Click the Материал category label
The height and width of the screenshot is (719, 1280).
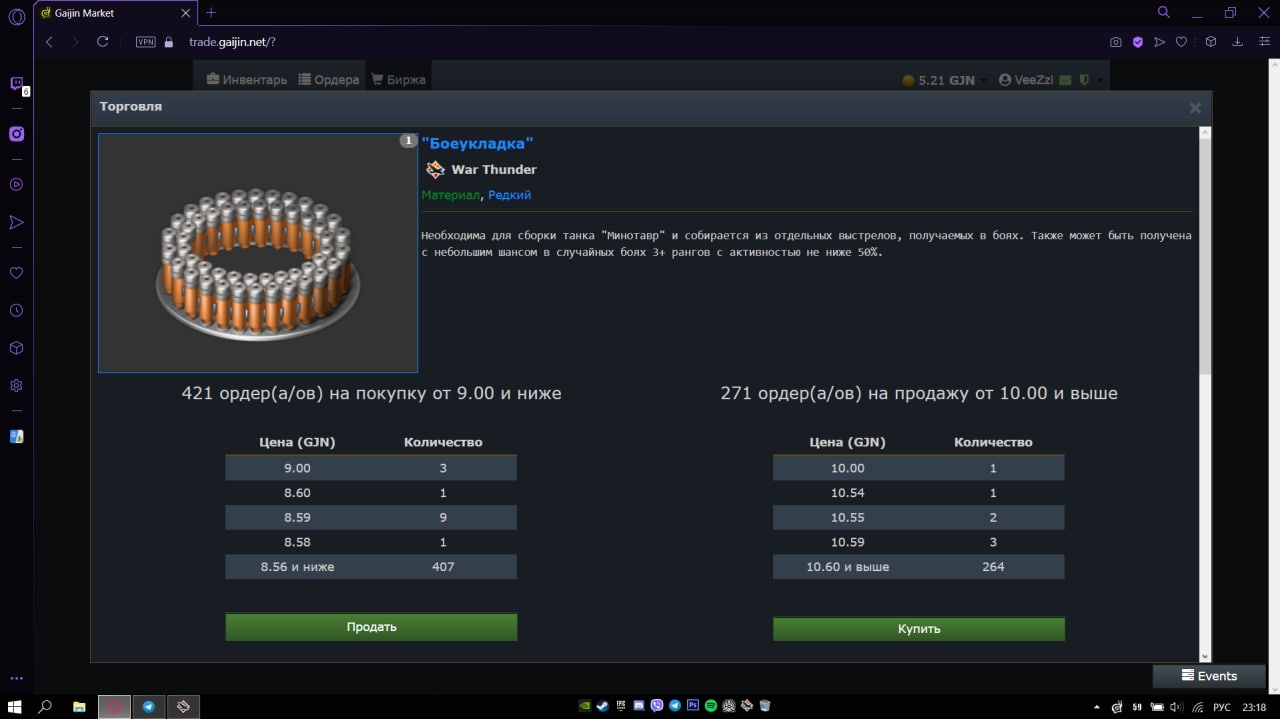tap(450, 195)
